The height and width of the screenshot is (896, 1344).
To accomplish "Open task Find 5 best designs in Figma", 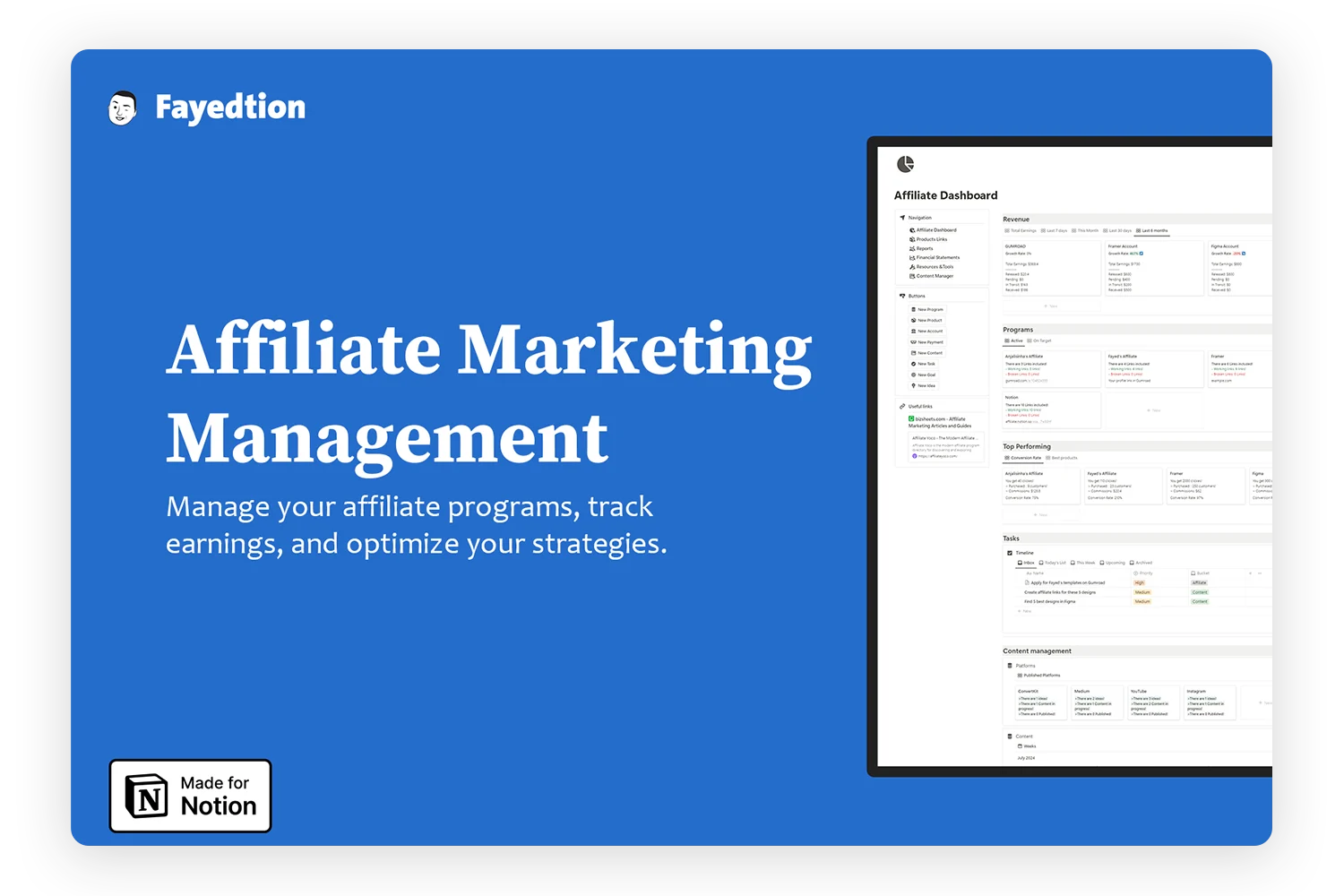I will [x=1050, y=601].
